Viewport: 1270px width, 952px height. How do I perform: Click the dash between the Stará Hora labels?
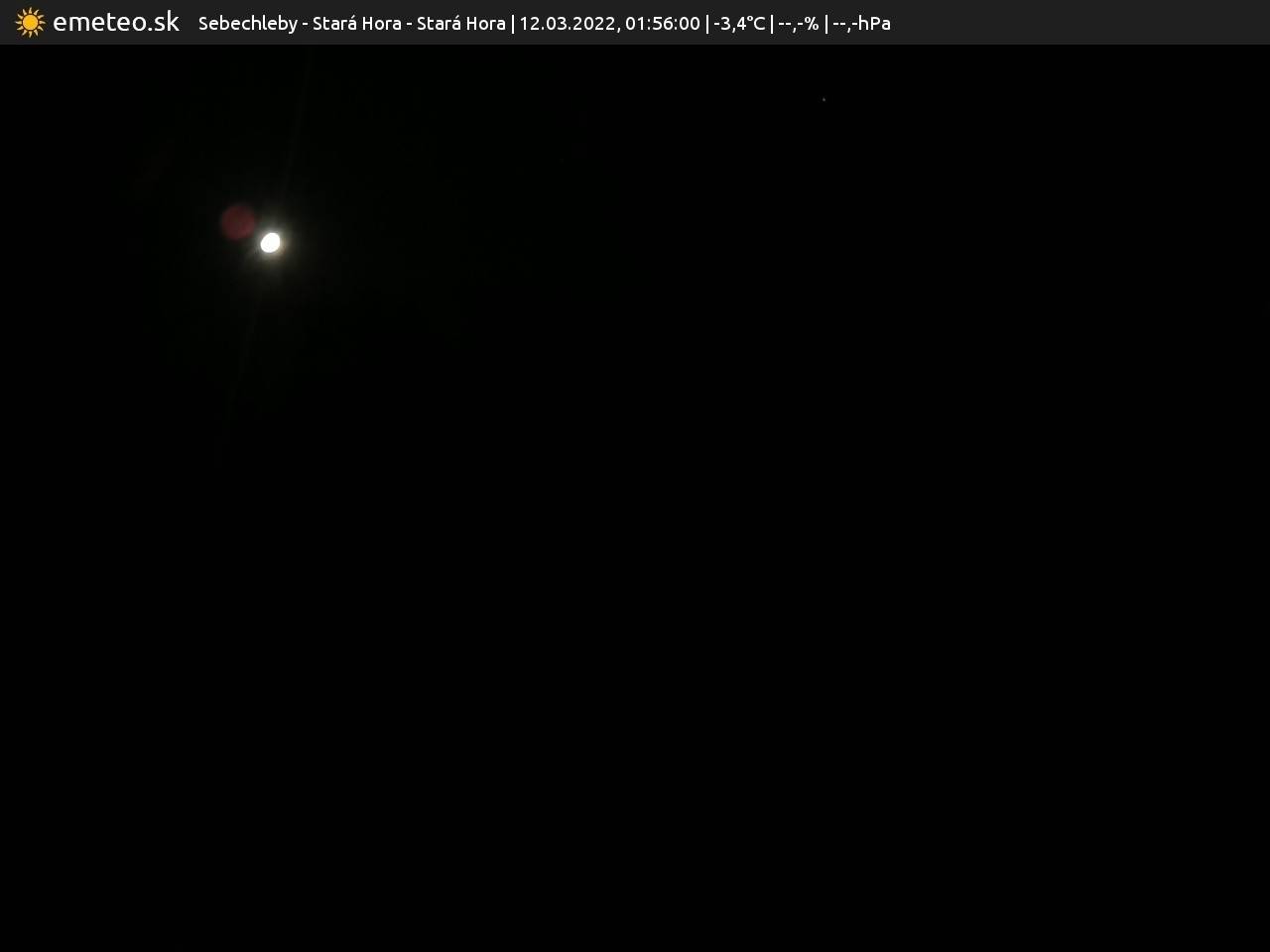click(x=409, y=23)
